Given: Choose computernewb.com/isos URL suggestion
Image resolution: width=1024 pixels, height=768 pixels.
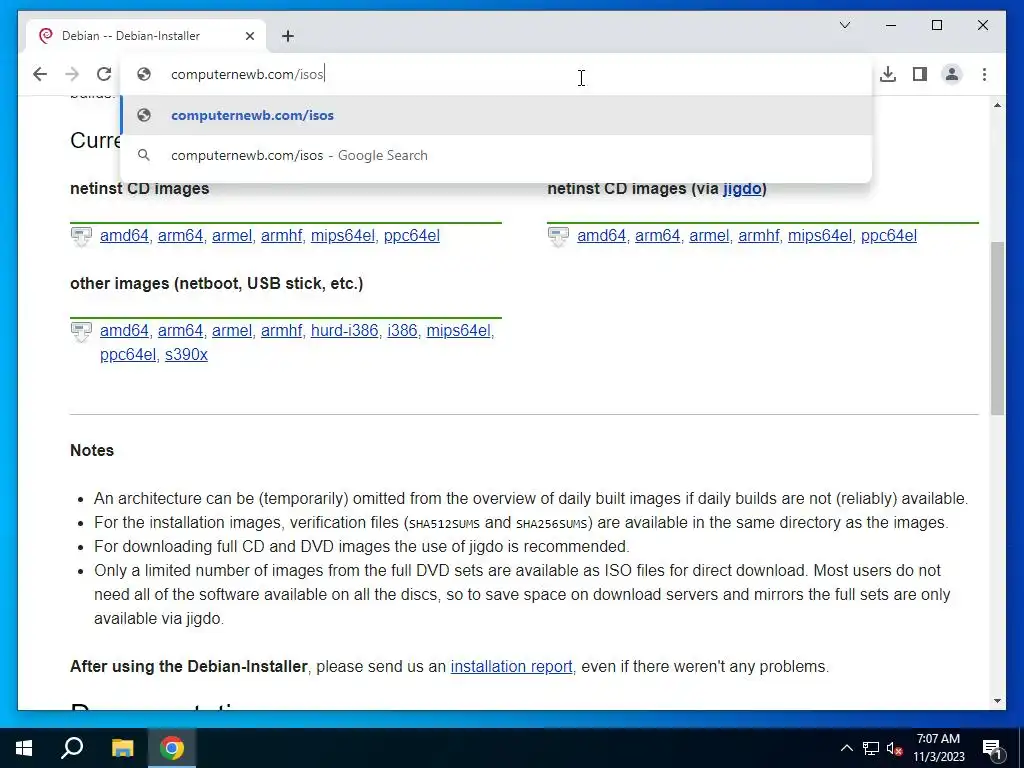Looking at the screenshot, I should tap(496, 115).
